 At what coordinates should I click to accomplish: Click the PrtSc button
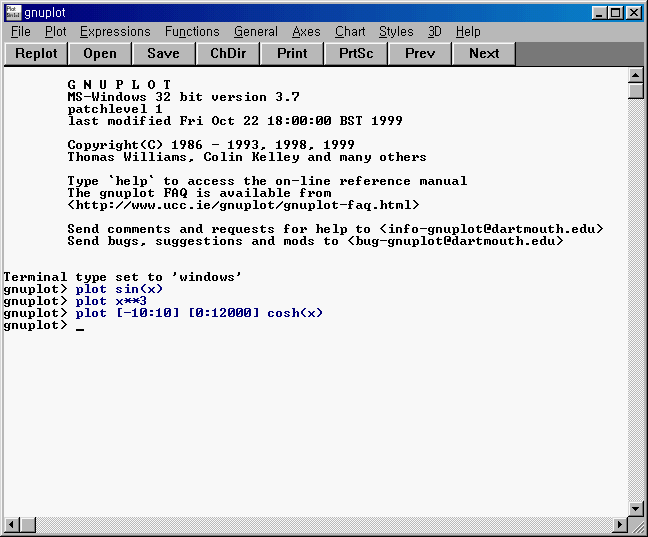pyautogui.click(x=356, y=54)
